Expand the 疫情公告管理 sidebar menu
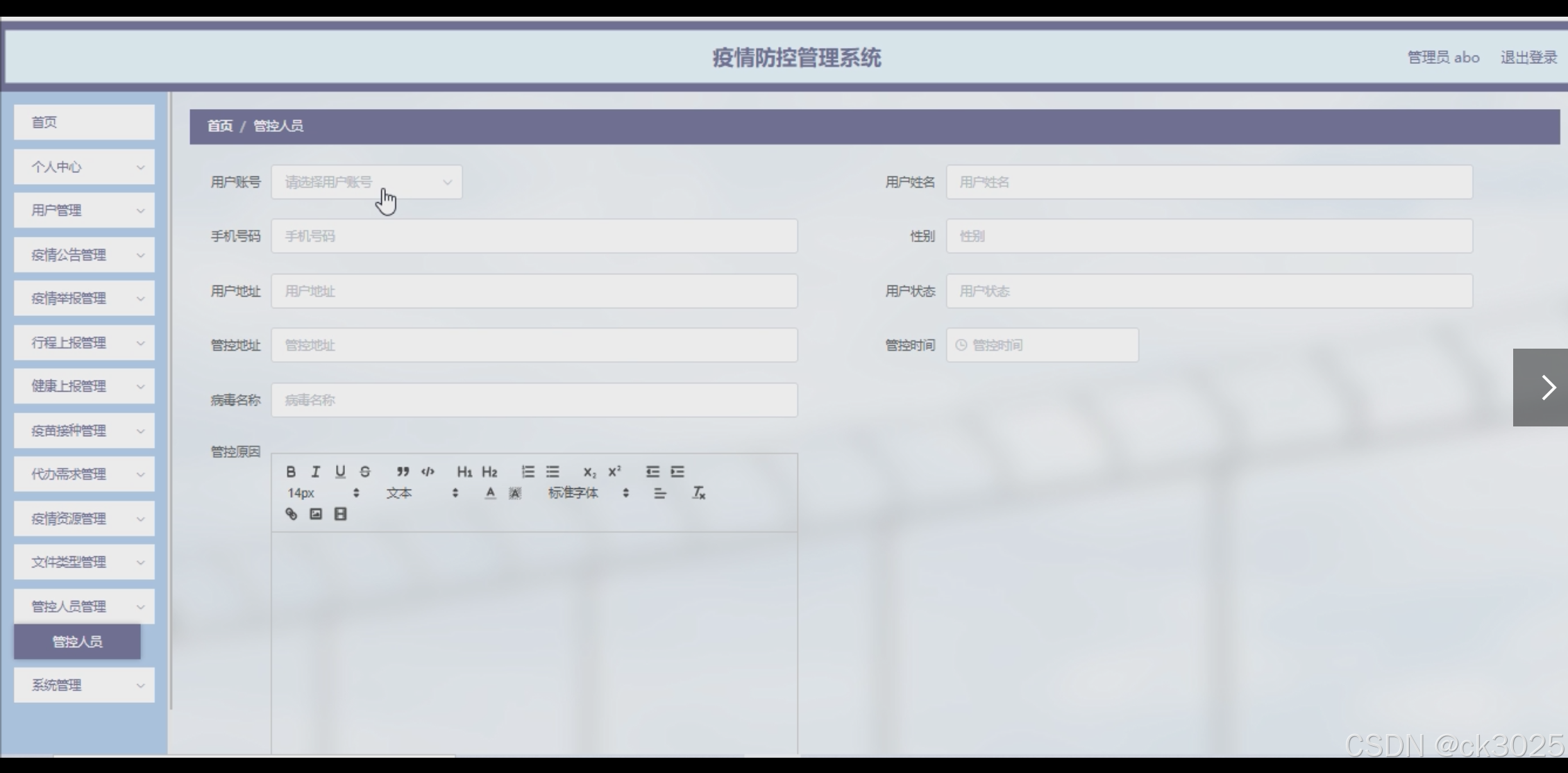This screenshot has height=773, width=1568. pos(84,255)
